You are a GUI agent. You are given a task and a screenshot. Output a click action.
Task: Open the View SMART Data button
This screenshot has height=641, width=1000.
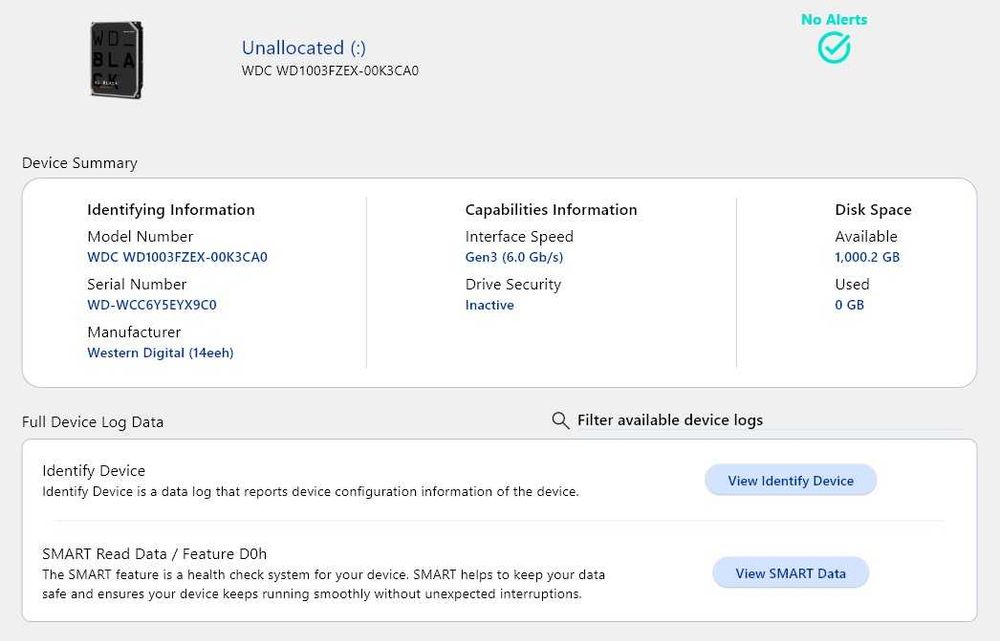click(x=790, y=573)
